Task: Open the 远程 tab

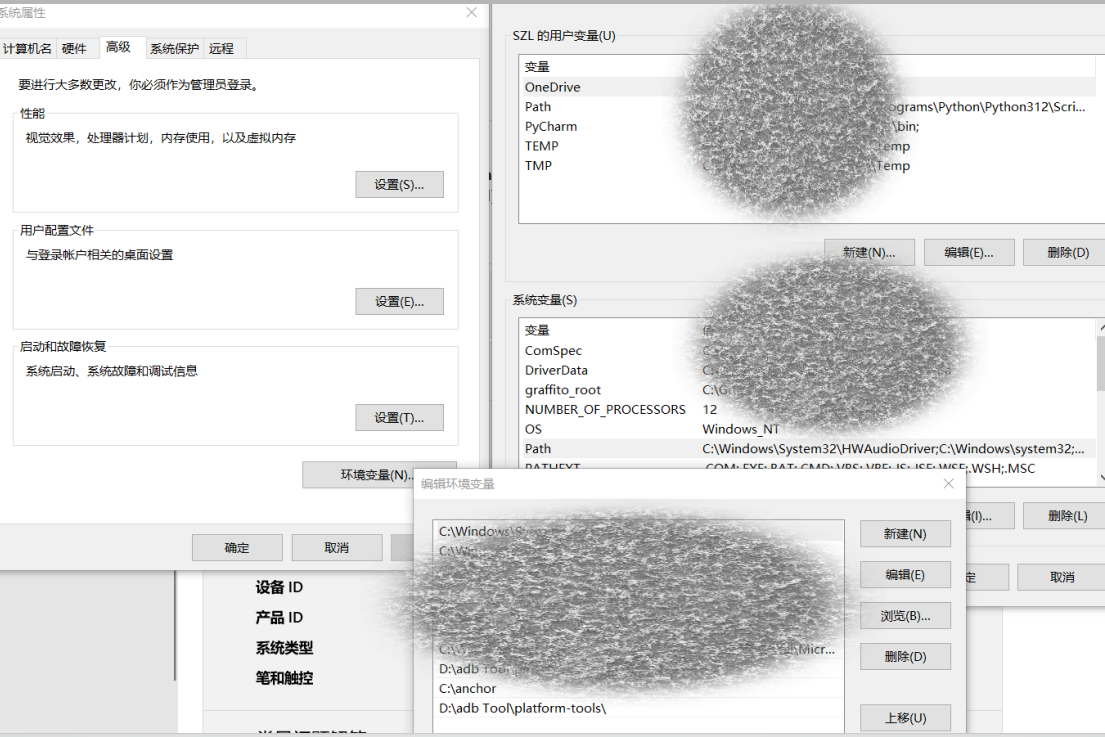Action: pos(221,48)
